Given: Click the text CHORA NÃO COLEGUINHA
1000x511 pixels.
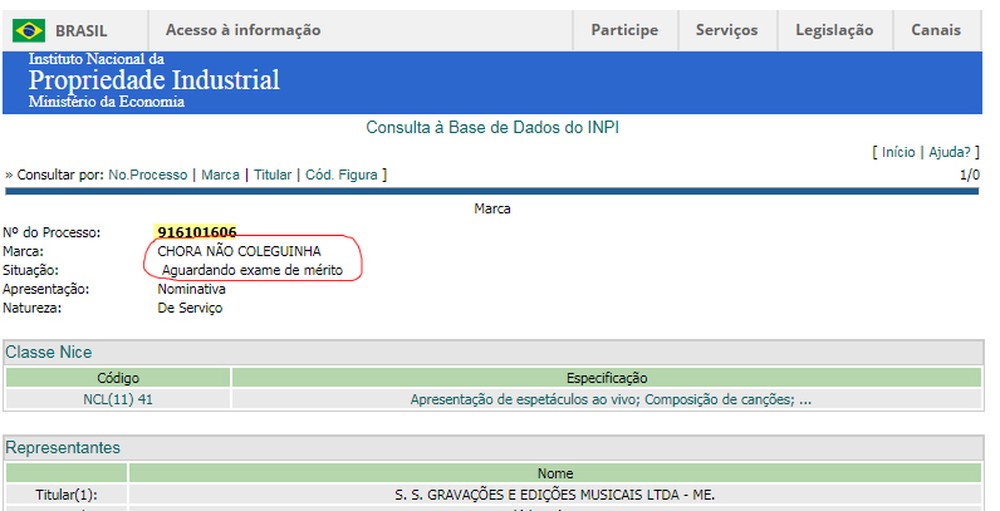Looking at the screenshot, I should point(239,251).
